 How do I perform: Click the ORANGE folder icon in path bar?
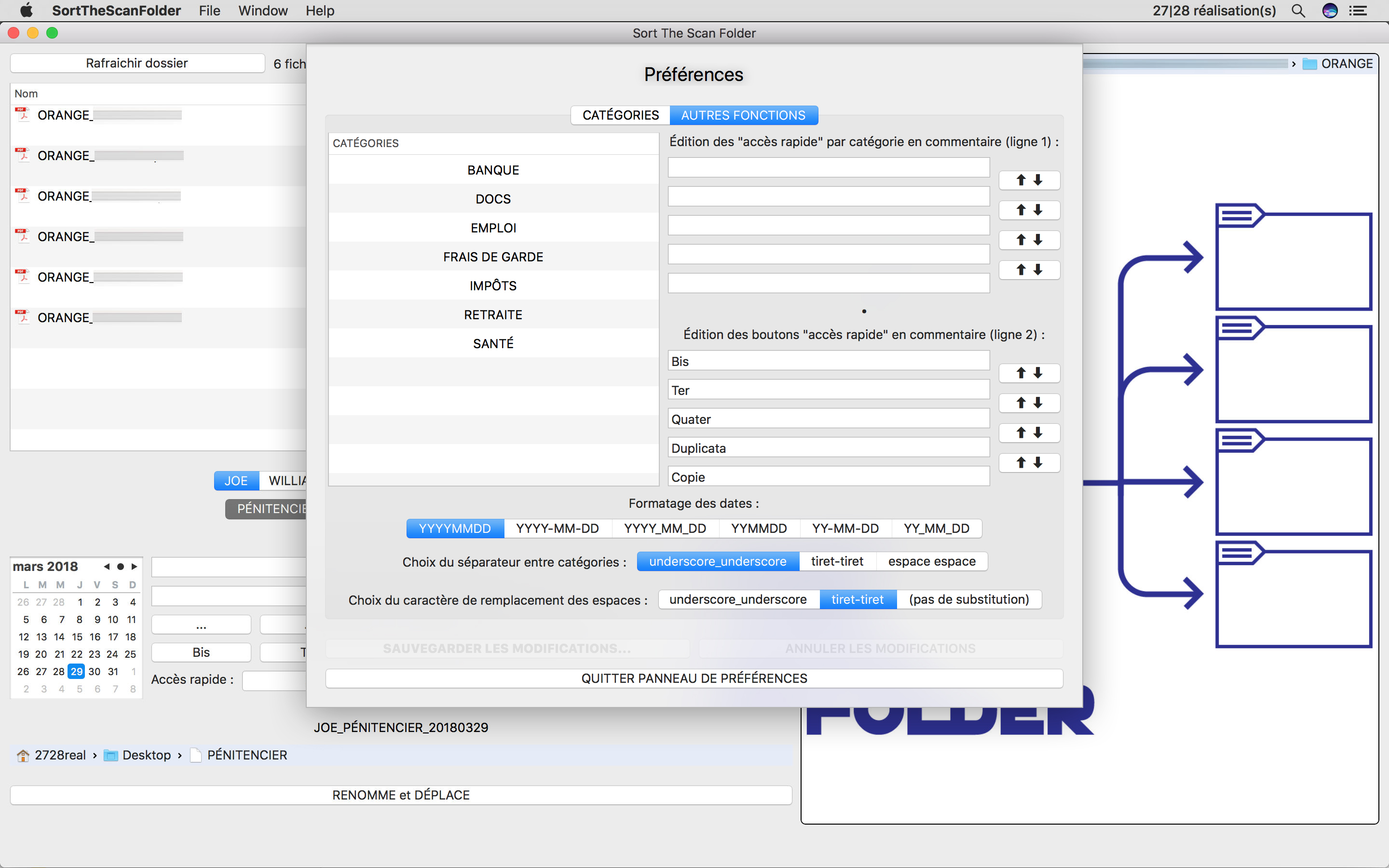pos(1310,64)
